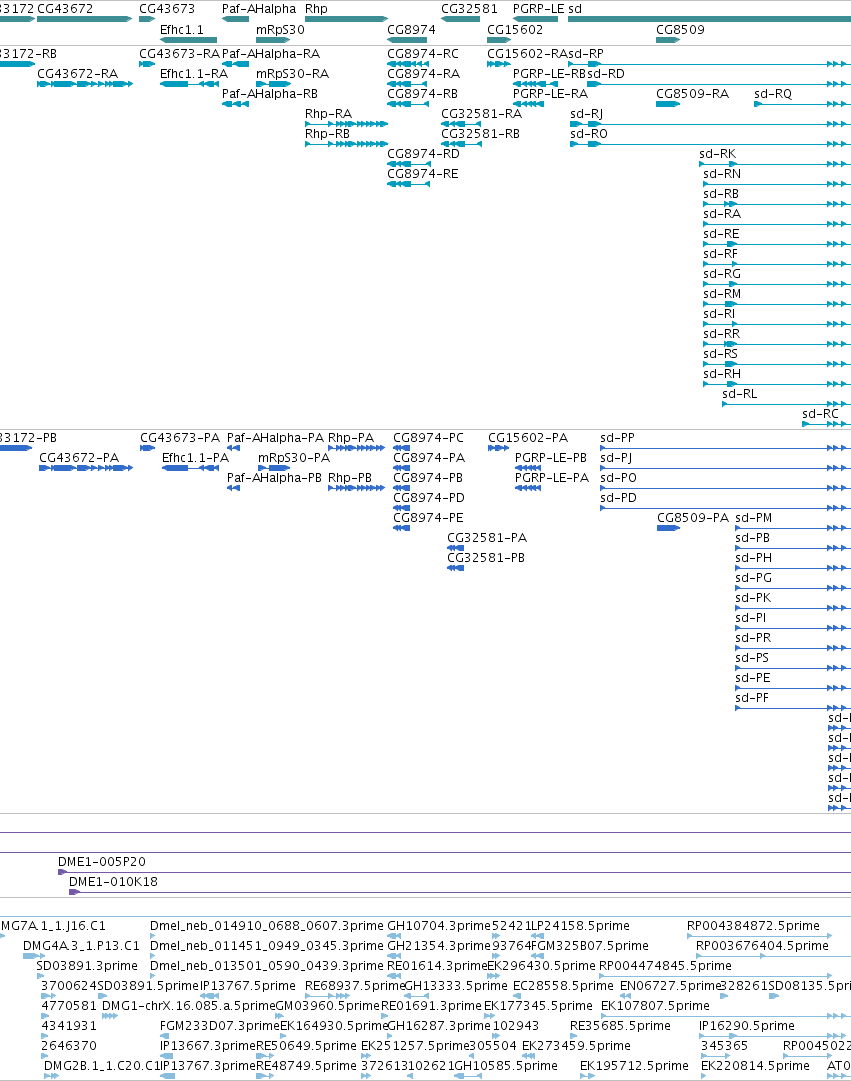This screenshot has height=1081, width=851.
Task: Click transcript Rhp-RB
Action: coord(328,134)
